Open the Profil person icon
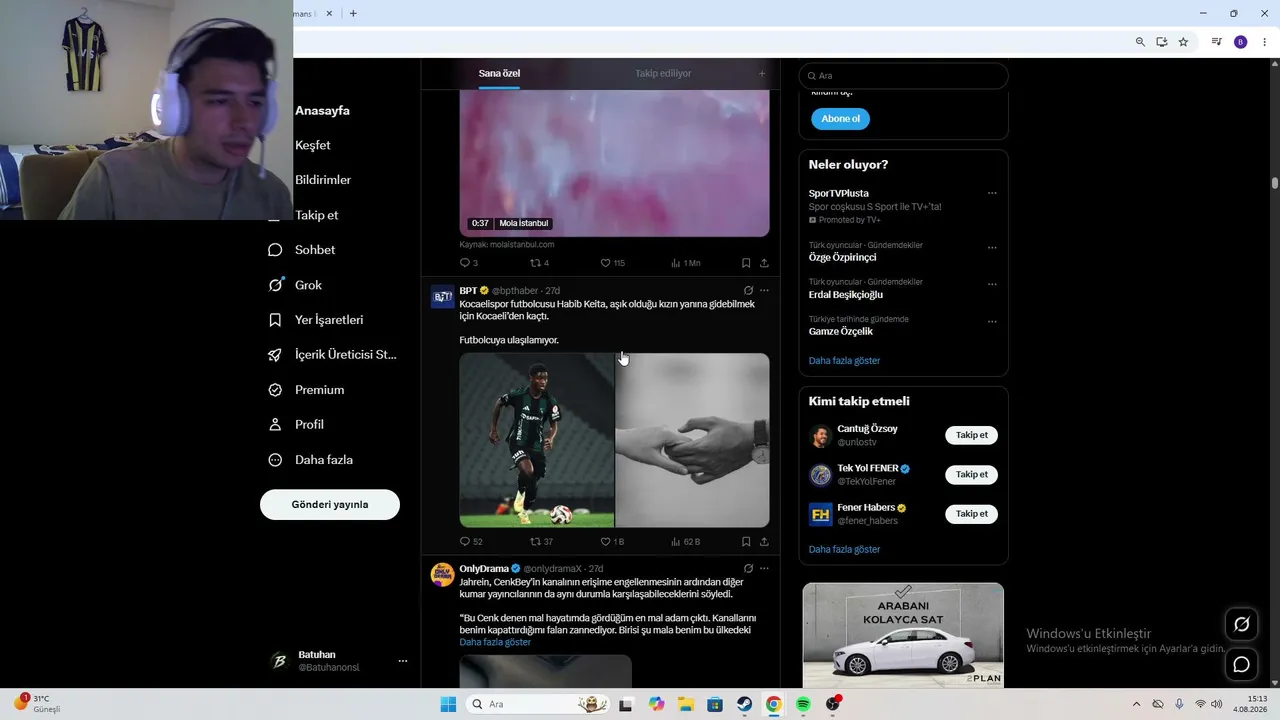Image resolution: width=1280 pixels, height=720 pixels. [x=275, y=425]
